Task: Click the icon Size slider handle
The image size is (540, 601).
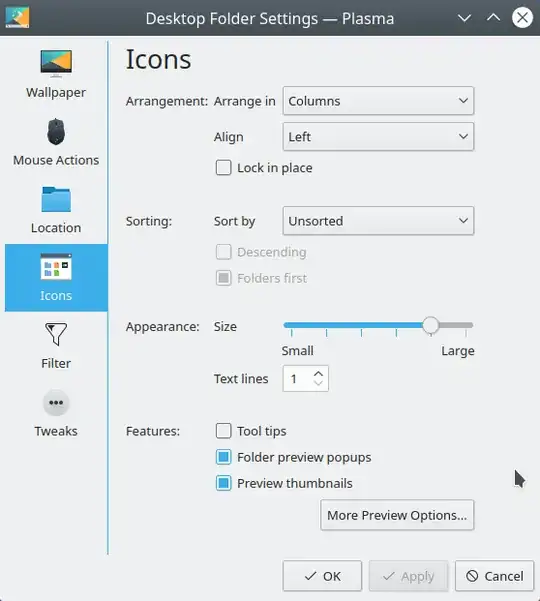Action: 430,325
